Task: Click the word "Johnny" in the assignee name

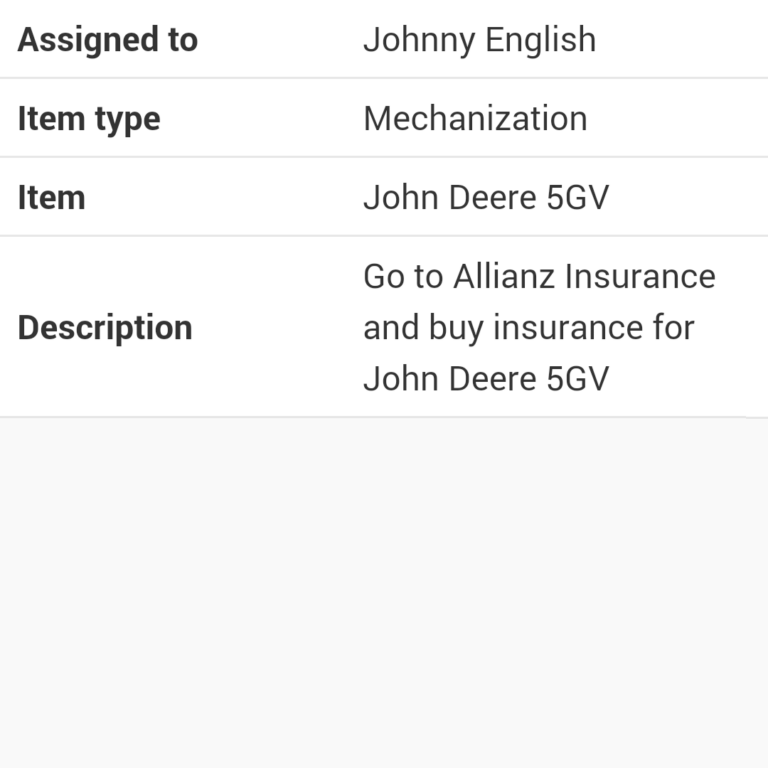Action: [419, 40]
